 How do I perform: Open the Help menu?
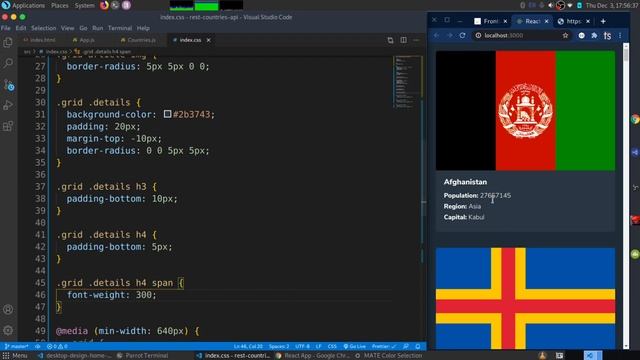(x=143, y=28)
